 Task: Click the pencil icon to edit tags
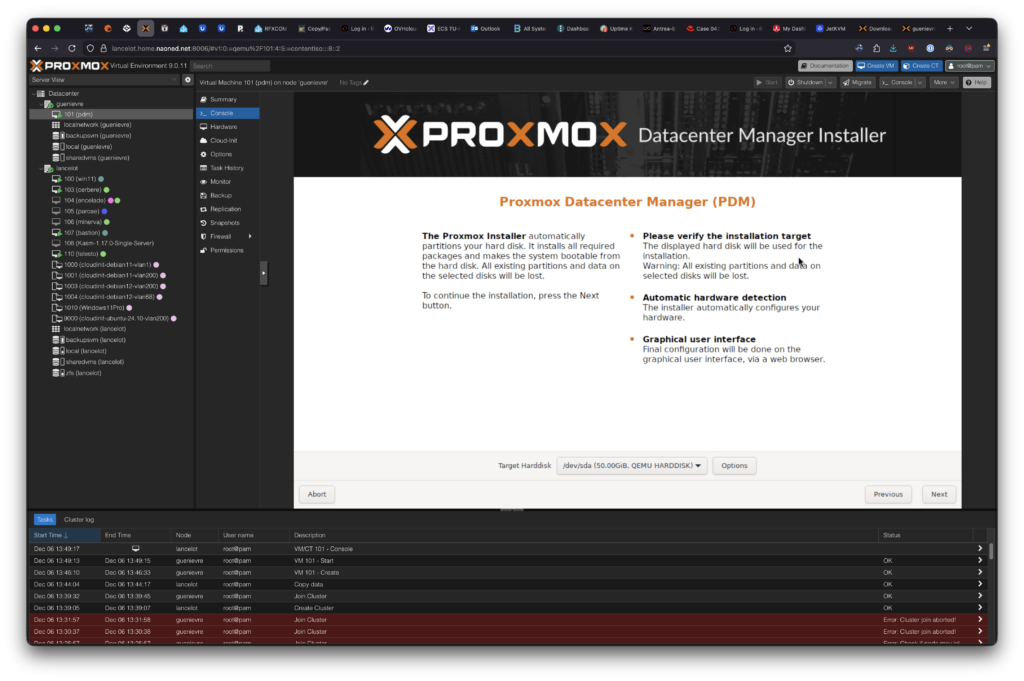(x=366, y=82)
